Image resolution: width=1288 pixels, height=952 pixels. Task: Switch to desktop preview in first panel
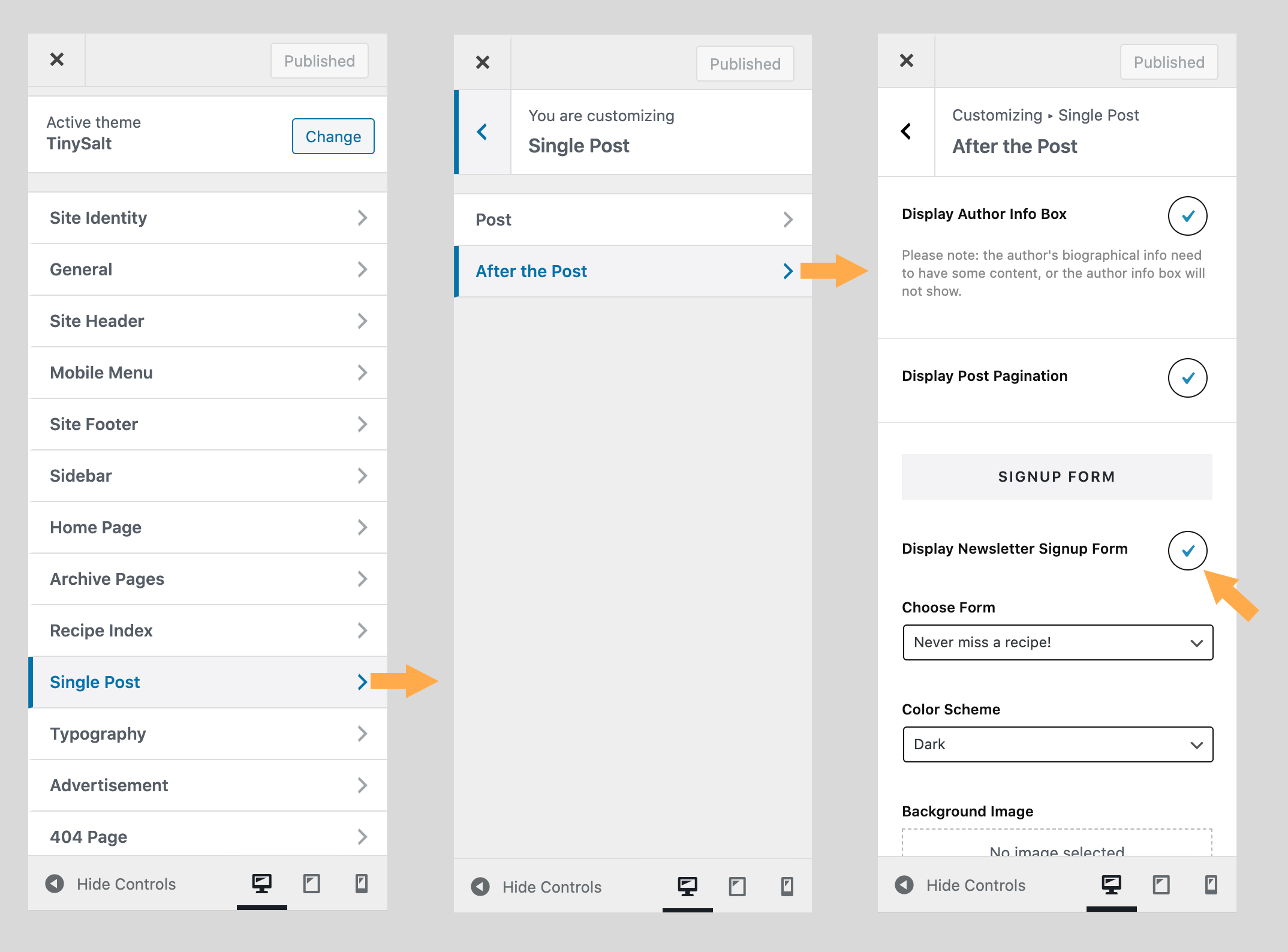261,884
